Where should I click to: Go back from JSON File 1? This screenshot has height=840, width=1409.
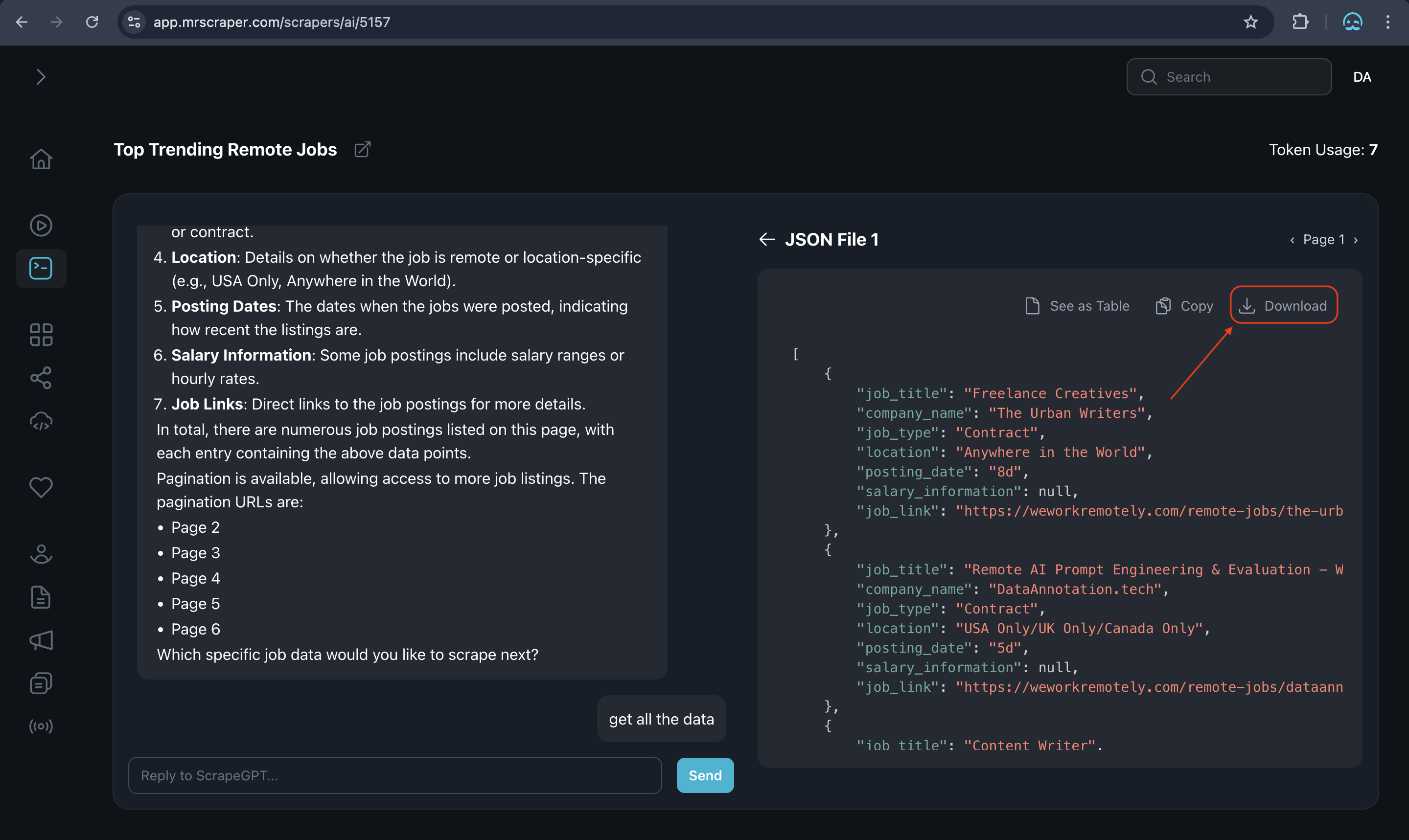coord(767,239)
